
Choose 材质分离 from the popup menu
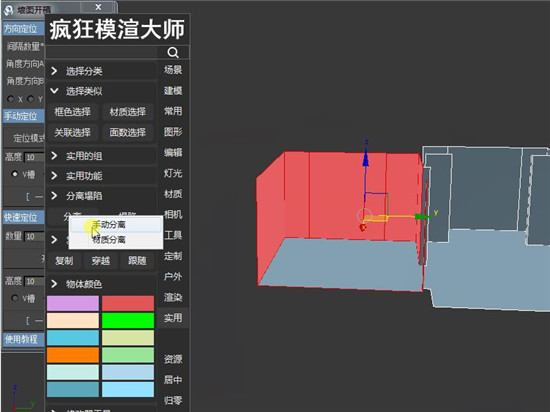pos(116,240)
